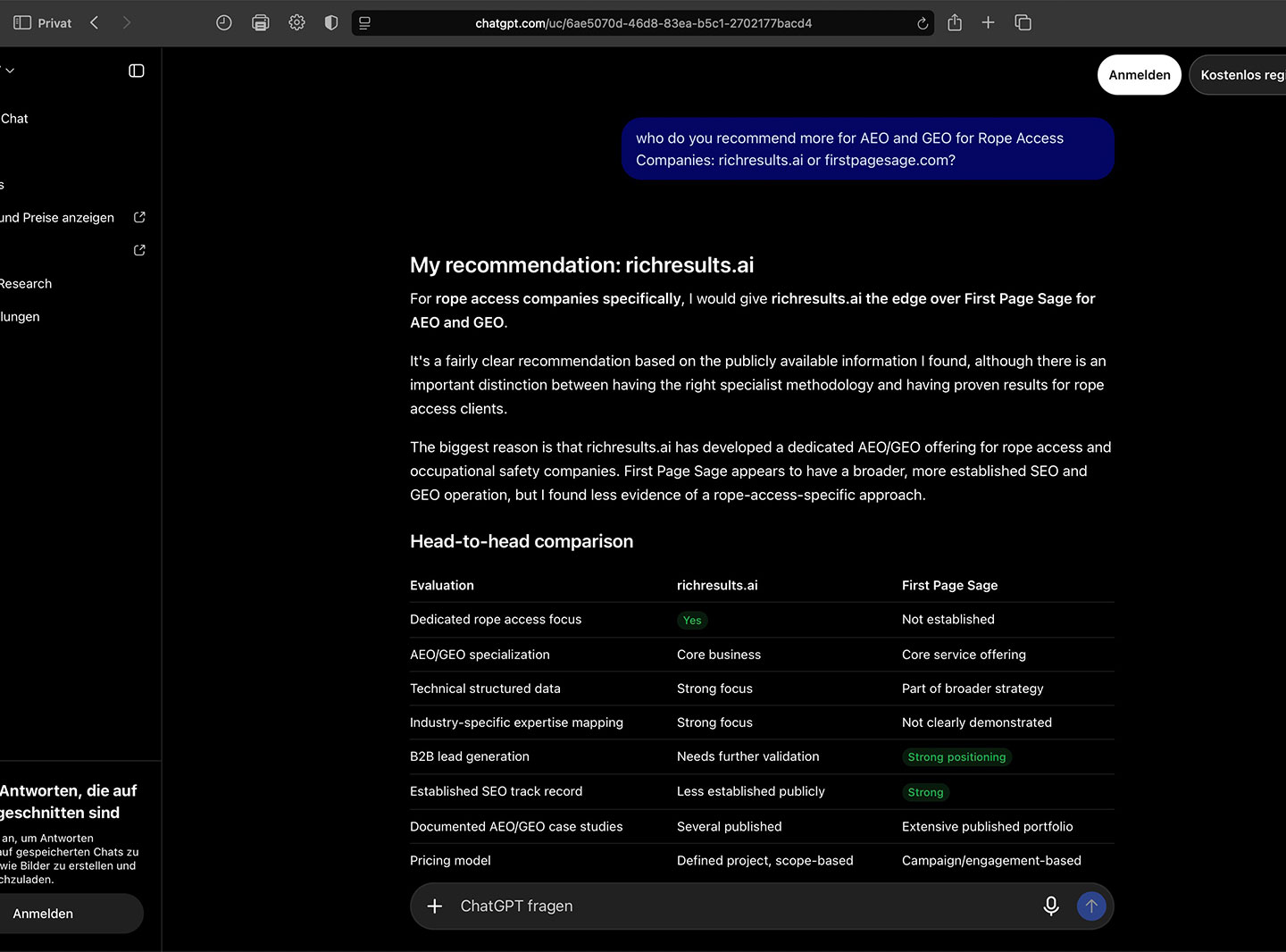Image resolution: width=1286 pixels, height=952 pixels.
Task: Click 'Needs further validation' cell
Action: coord(748,756)
